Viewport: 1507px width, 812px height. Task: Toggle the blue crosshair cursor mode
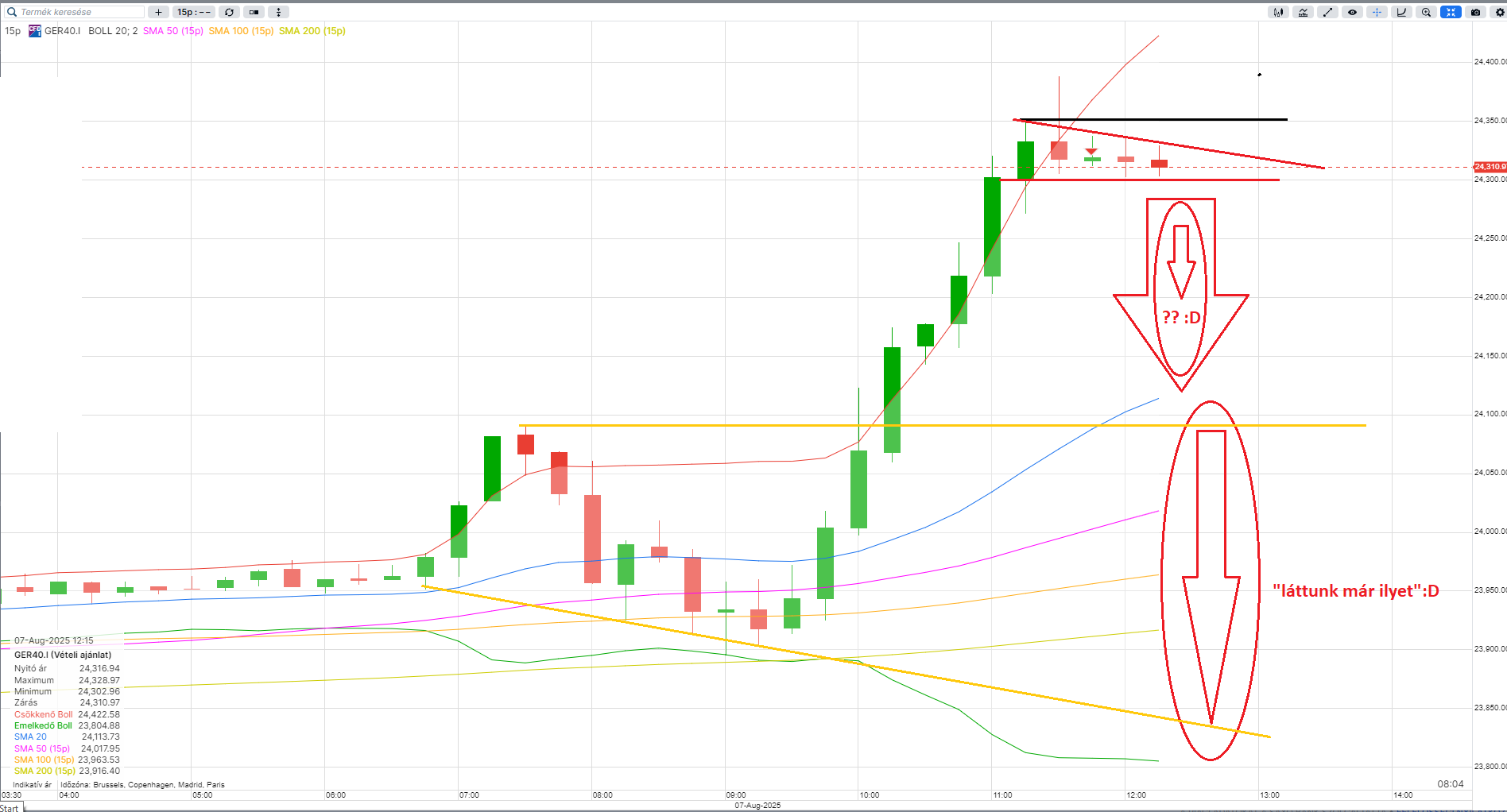1377,12
